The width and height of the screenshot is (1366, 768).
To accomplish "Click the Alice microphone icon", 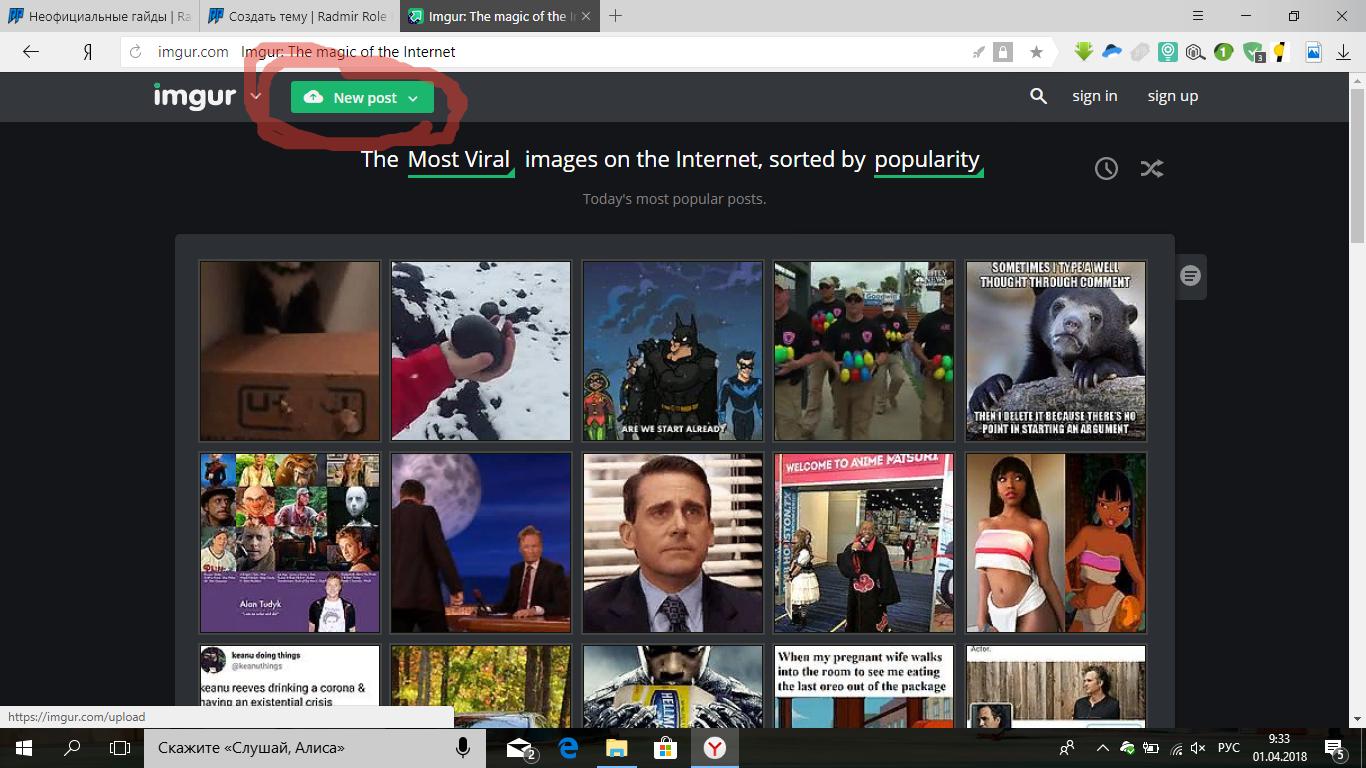I will point(463,748).
